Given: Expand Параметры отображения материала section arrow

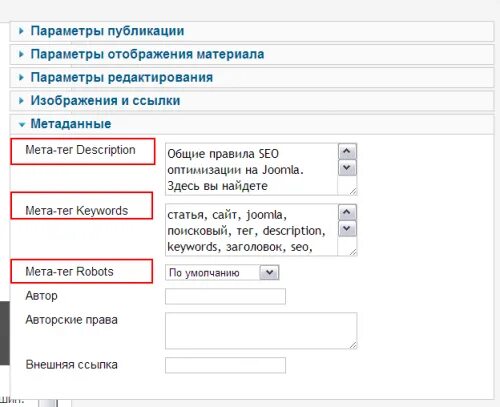Looking at the screenshot, I should 21,54.
